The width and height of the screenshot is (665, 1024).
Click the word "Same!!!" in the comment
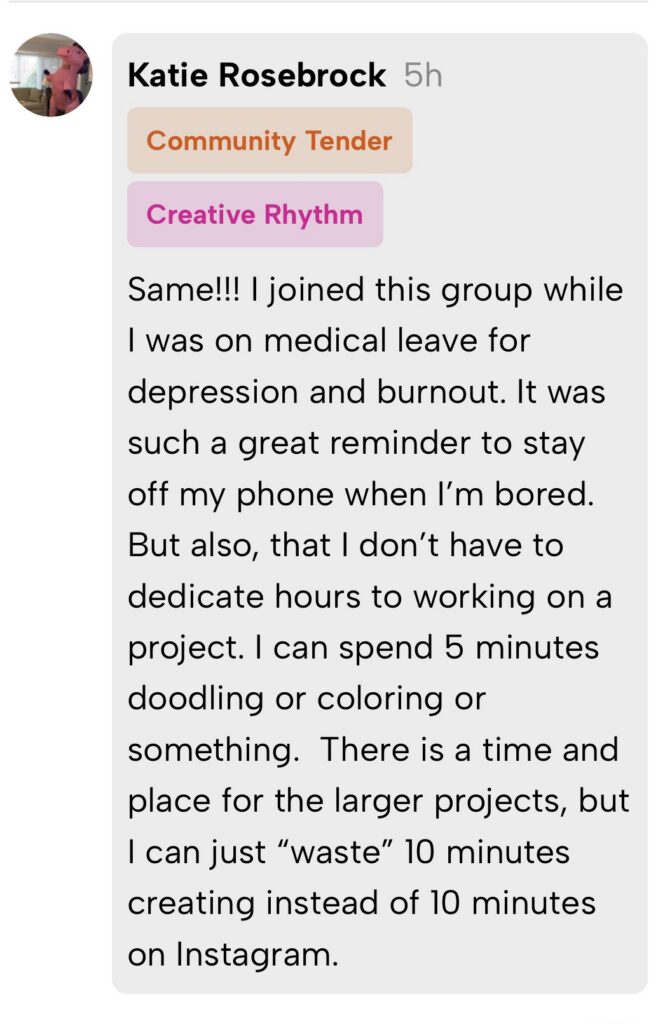coord(185,290)
